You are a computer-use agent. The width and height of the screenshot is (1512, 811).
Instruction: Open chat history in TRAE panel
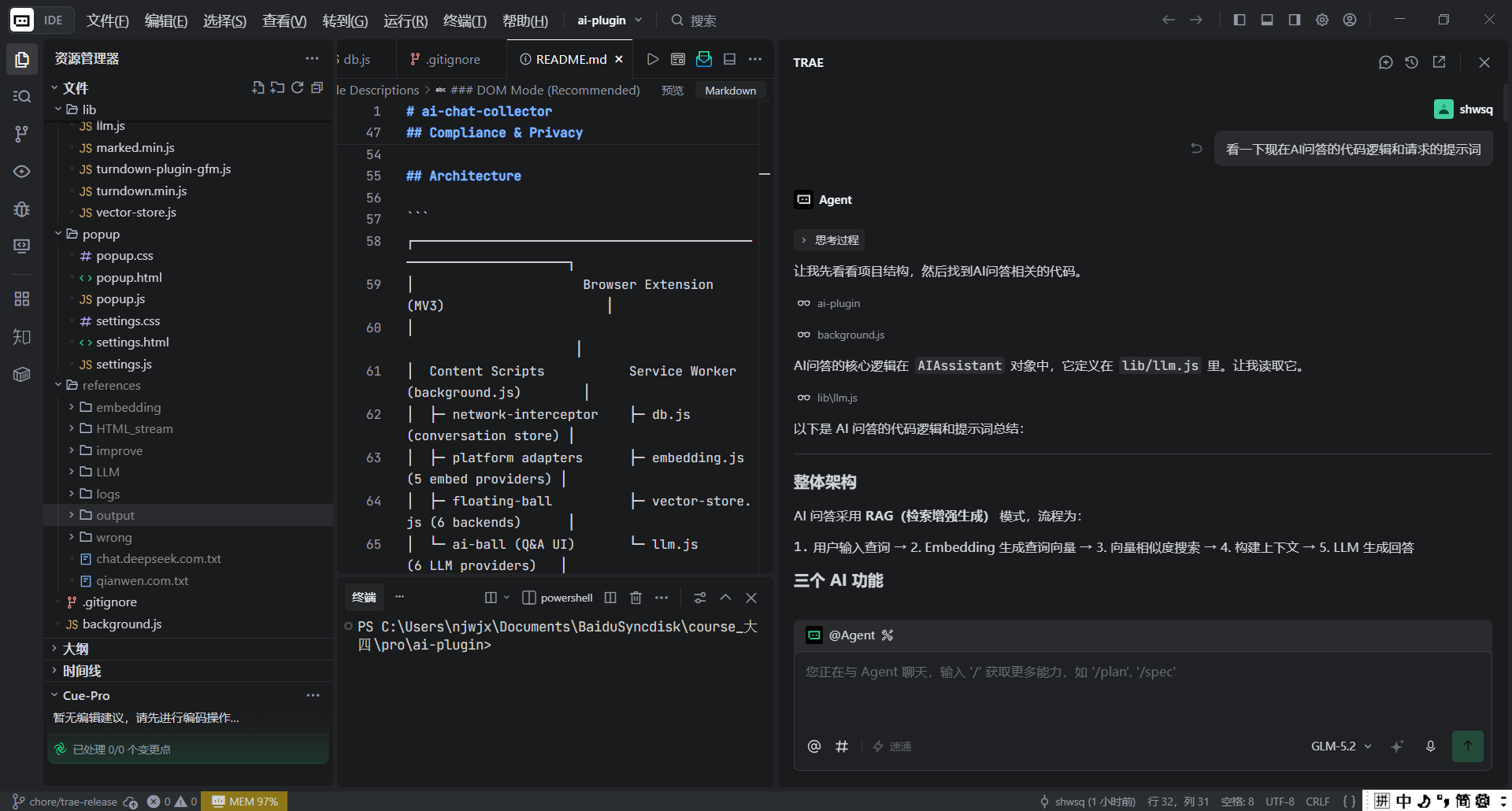point(1411,62)
